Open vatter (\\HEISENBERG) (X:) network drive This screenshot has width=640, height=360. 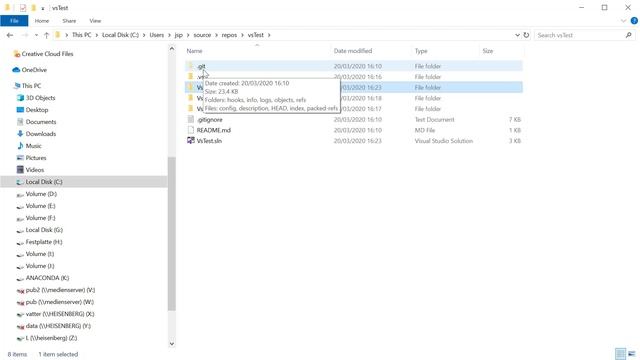(x=60, y=314)
